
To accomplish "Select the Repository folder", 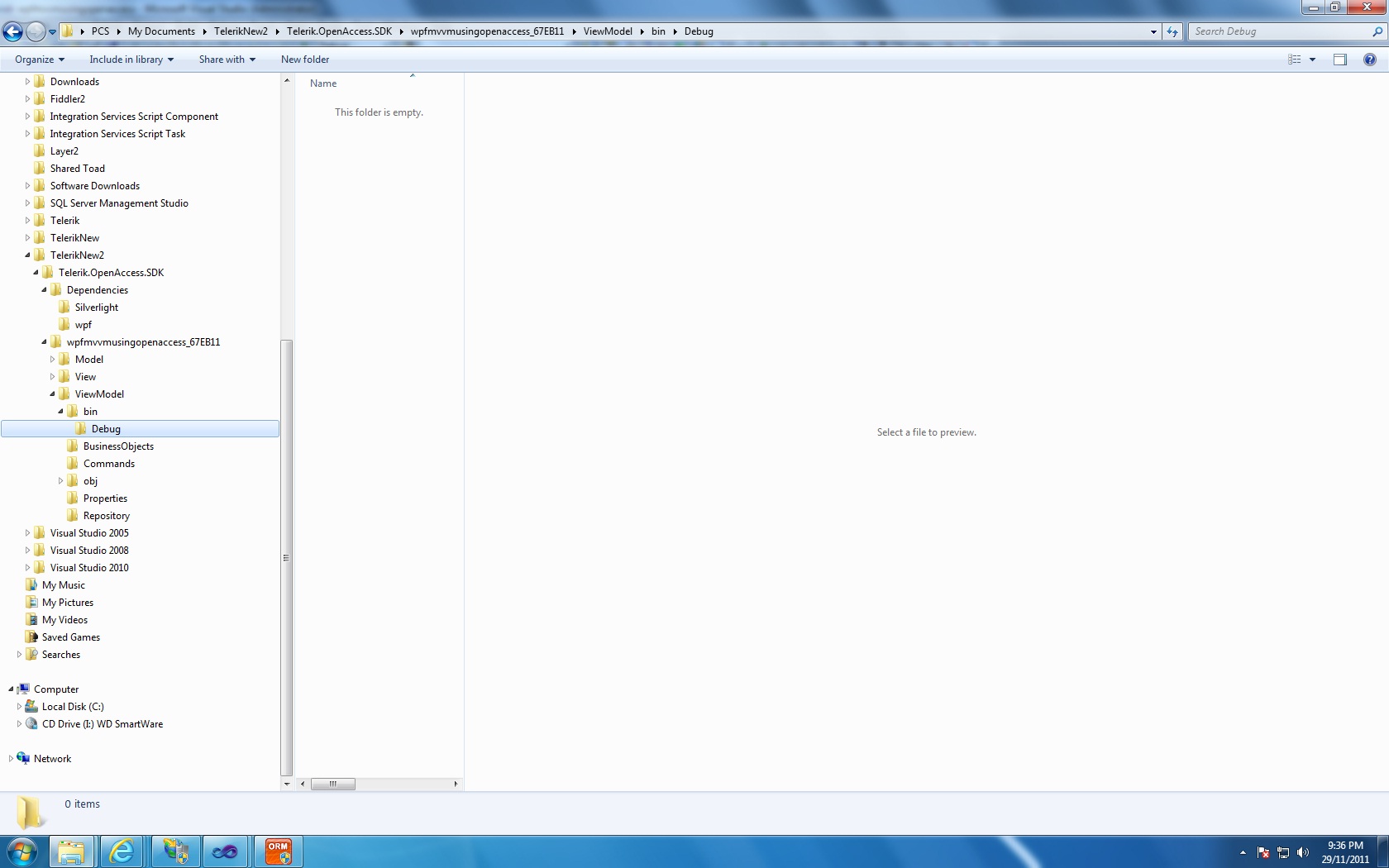I will pos(106,516).
